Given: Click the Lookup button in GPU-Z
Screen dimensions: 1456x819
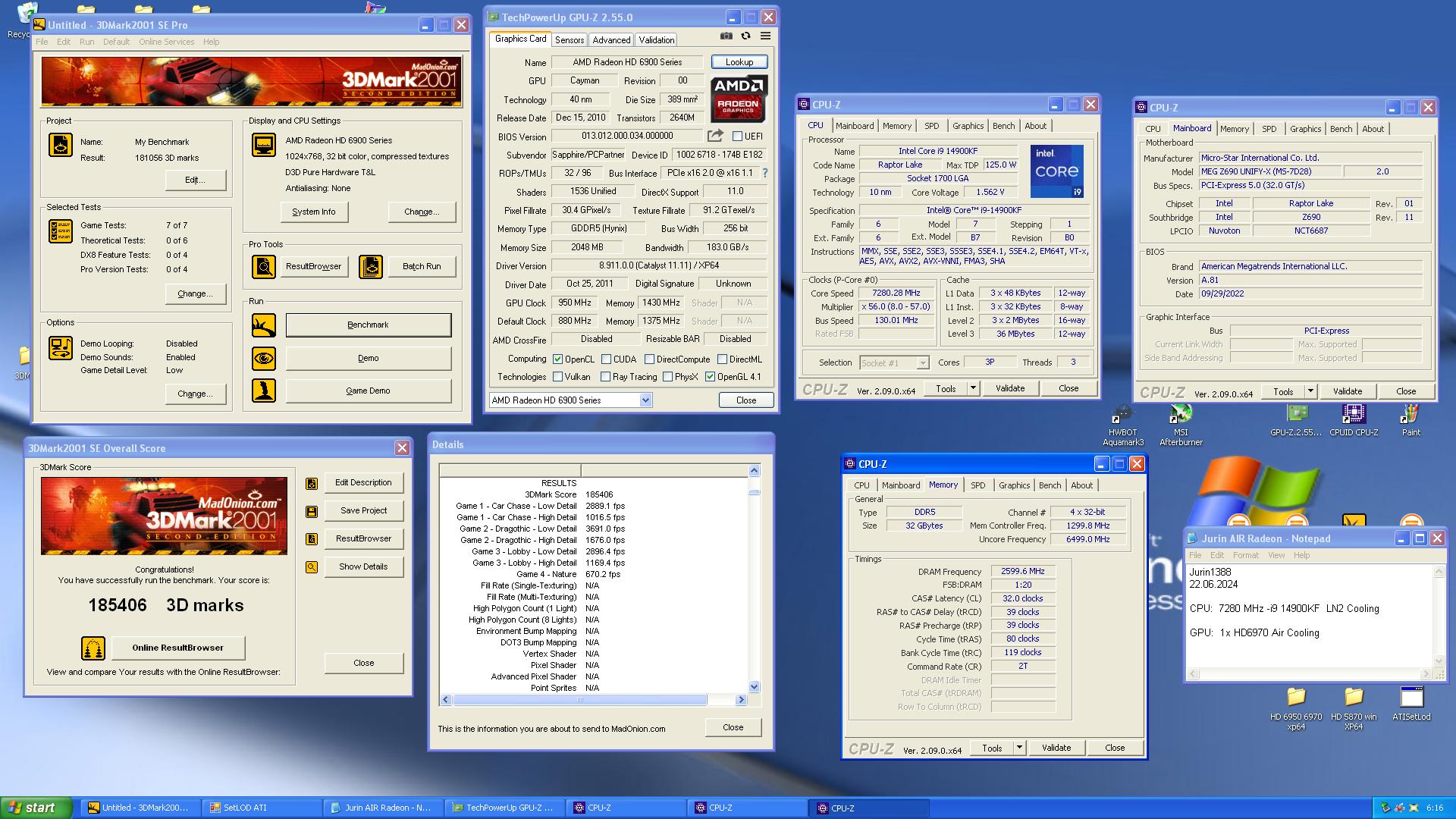Looking at the screenshot, I should point(739,62).
